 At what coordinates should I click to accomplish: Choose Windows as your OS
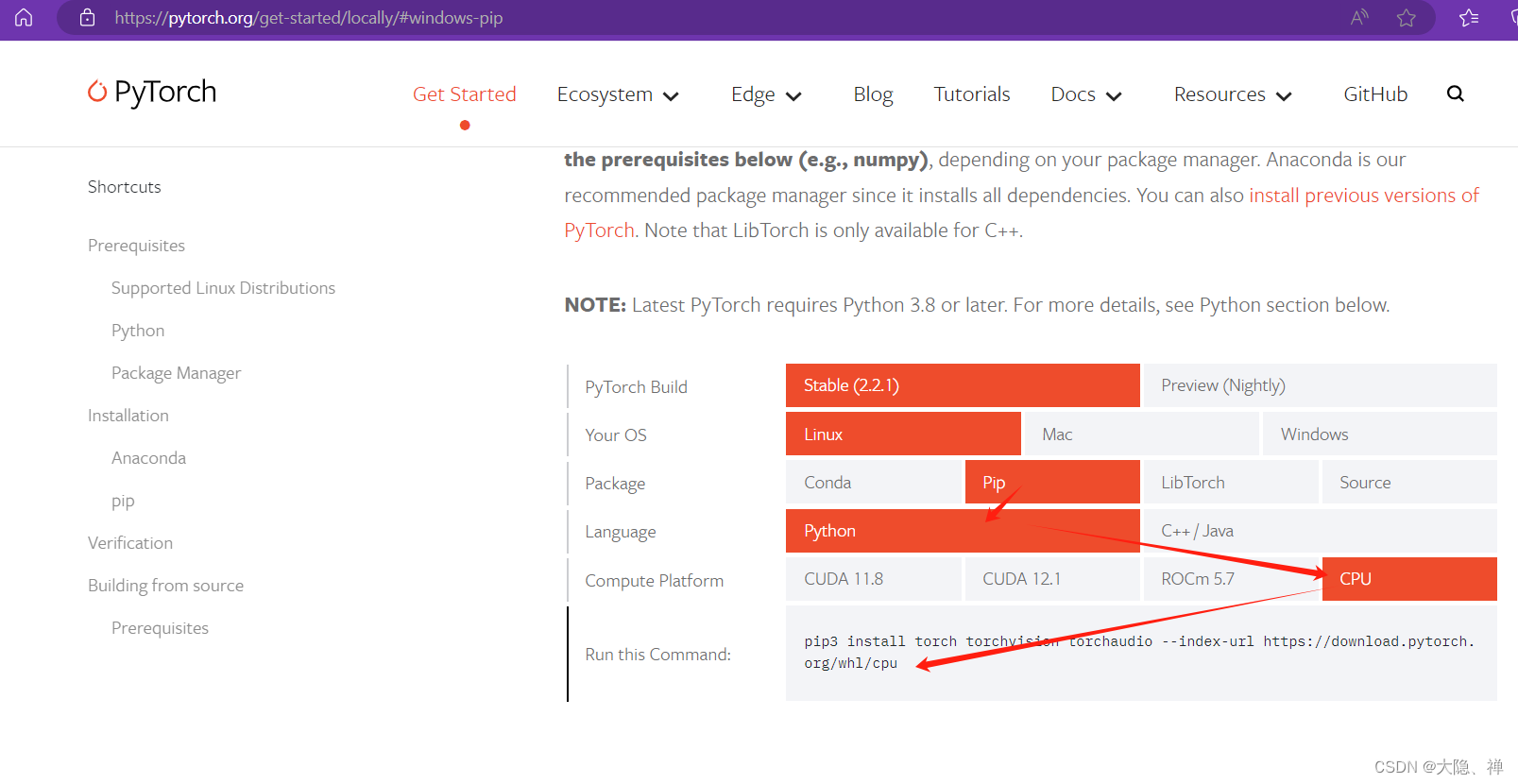pos(1380,434)
